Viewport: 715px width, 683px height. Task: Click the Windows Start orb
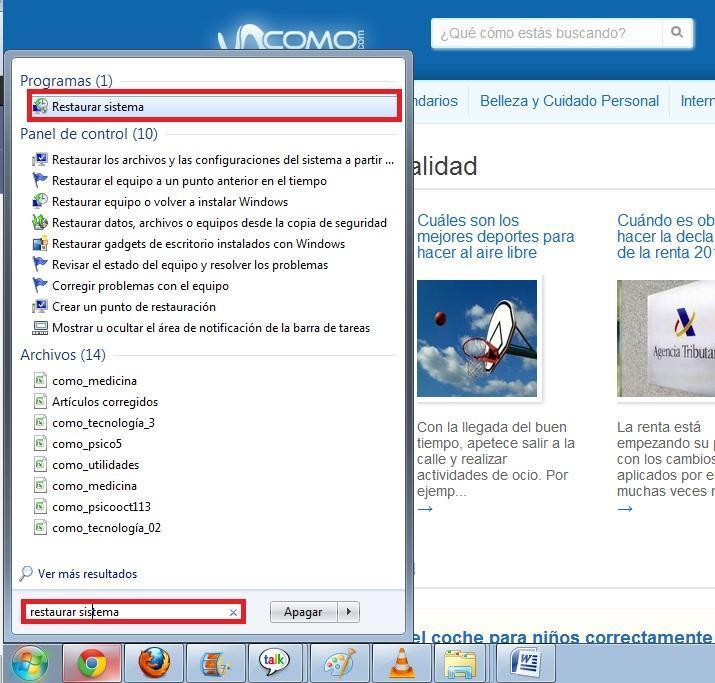pos(30,662)
